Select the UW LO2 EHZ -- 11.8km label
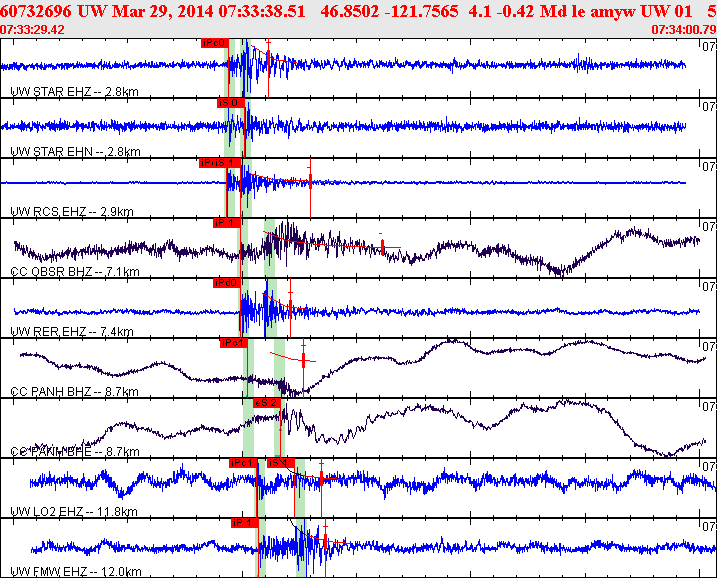Viewport: 717px width, 578px height. click(x=74, y=511)
